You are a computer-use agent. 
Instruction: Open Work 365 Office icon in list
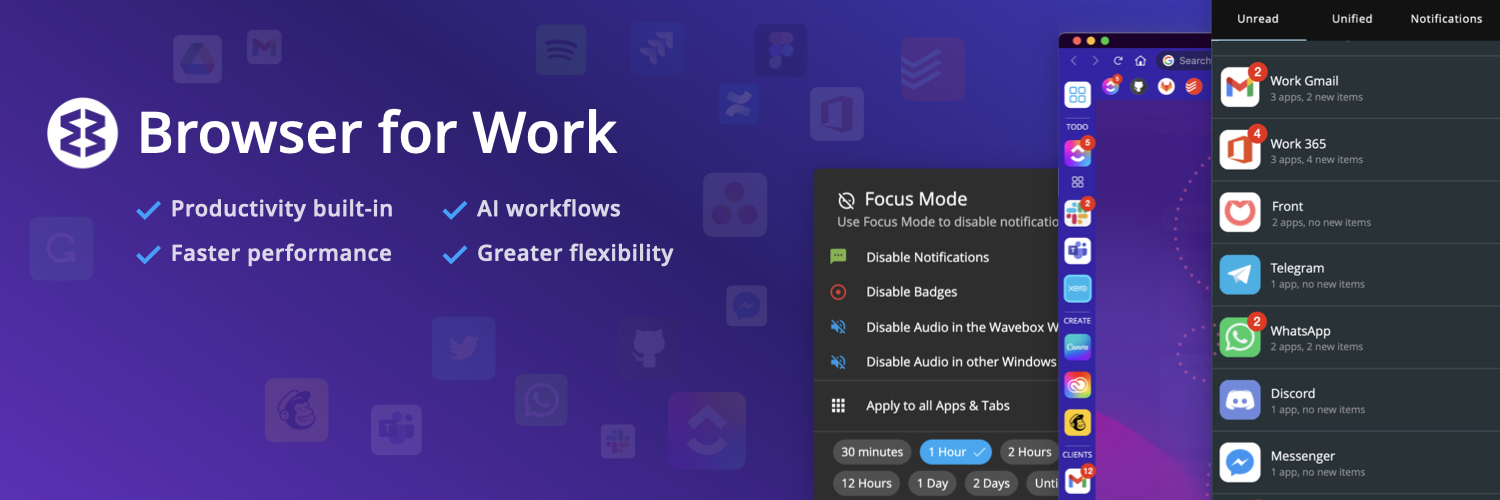click(x=1240, y=150)
